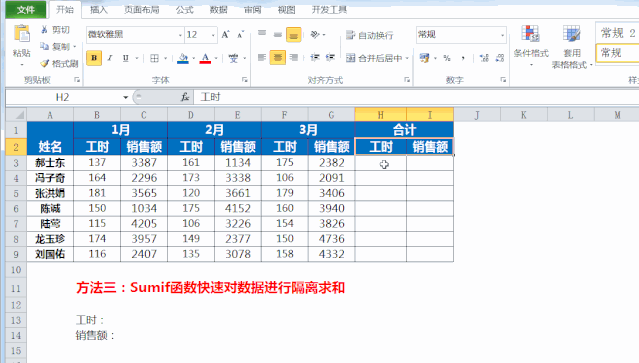Open Format as Table (套用表格格式)
The image size is (639, 363).
572,46
